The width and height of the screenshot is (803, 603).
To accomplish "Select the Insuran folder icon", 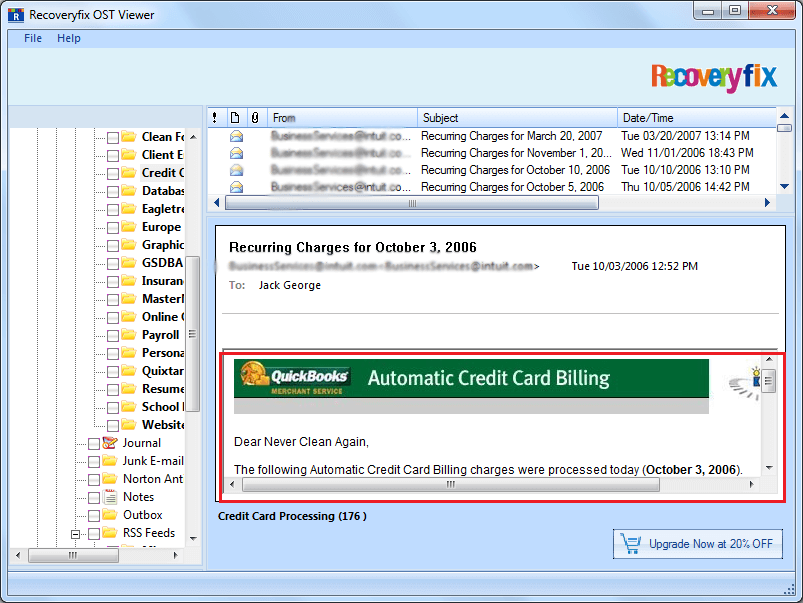I will (x=129, y=280).
